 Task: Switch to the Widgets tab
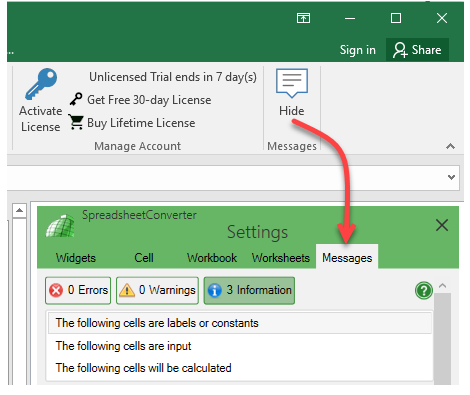point(76,258)
